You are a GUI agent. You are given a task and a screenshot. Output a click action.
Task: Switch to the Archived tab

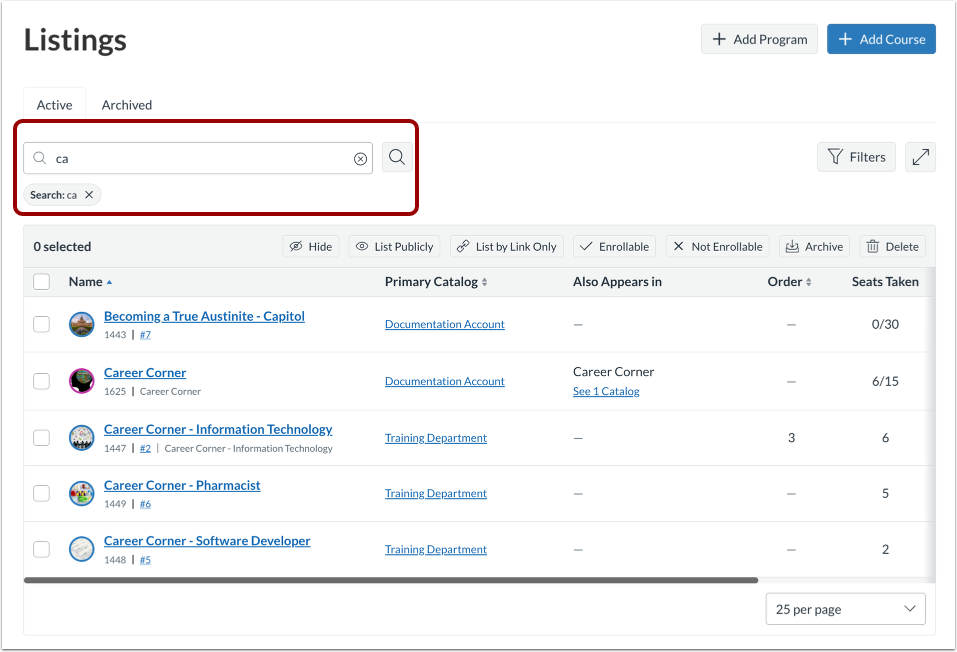126,104
